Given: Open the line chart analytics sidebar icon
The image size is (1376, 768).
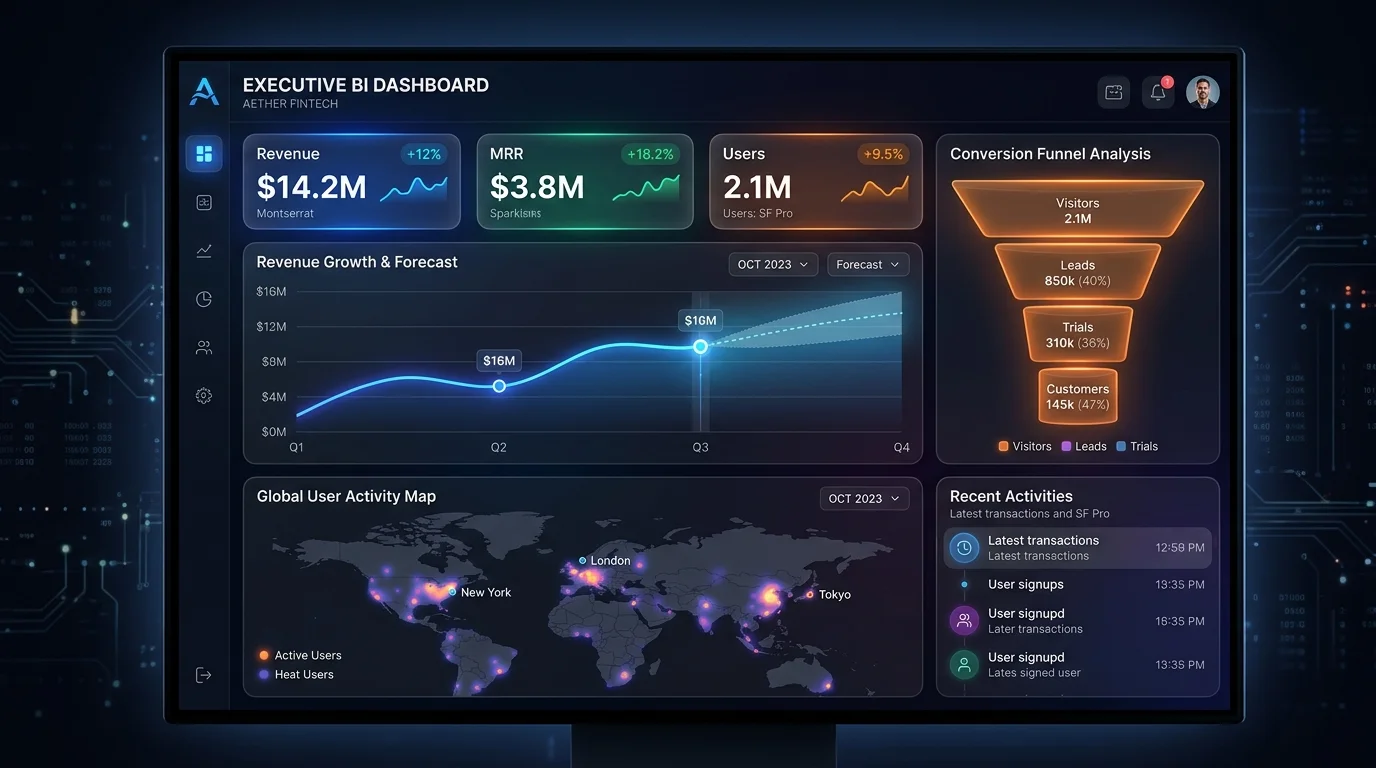Looking at the screenshot, I should coord(204,251).
